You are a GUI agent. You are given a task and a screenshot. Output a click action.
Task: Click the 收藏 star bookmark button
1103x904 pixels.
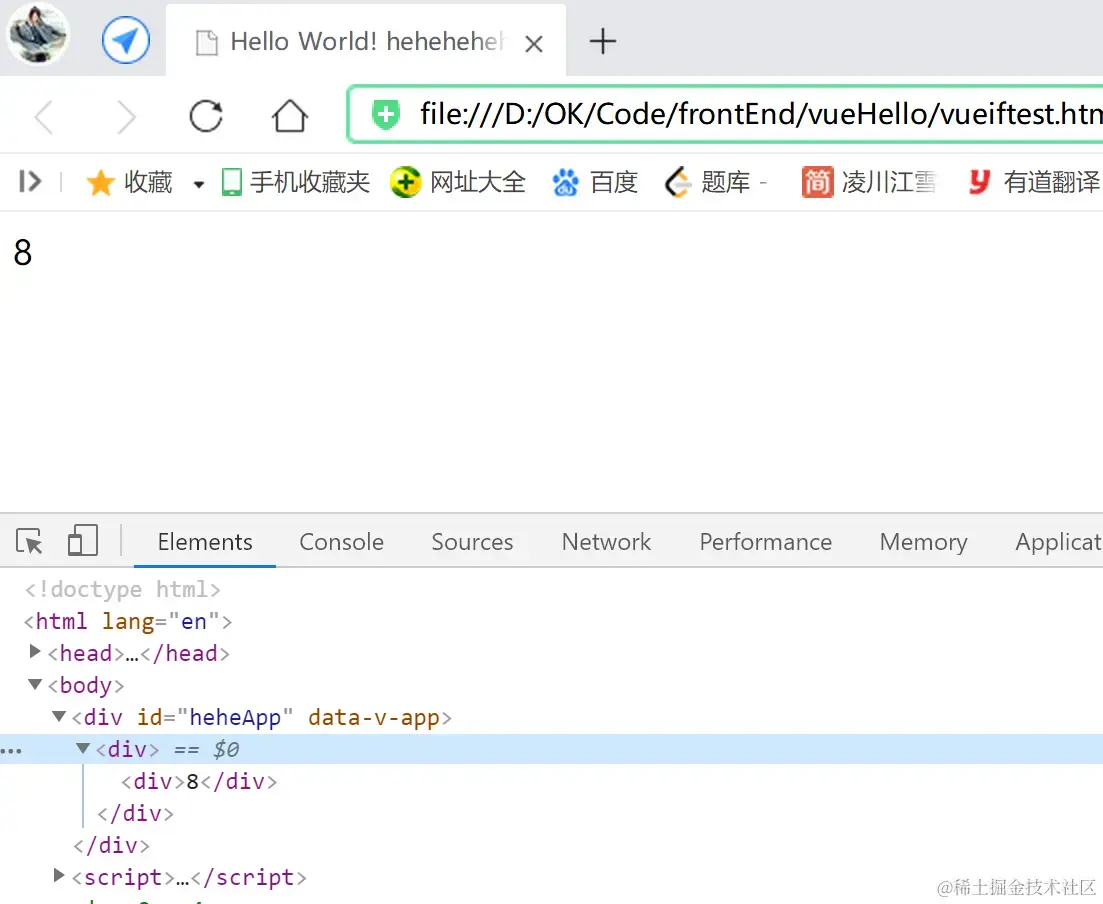129,182
